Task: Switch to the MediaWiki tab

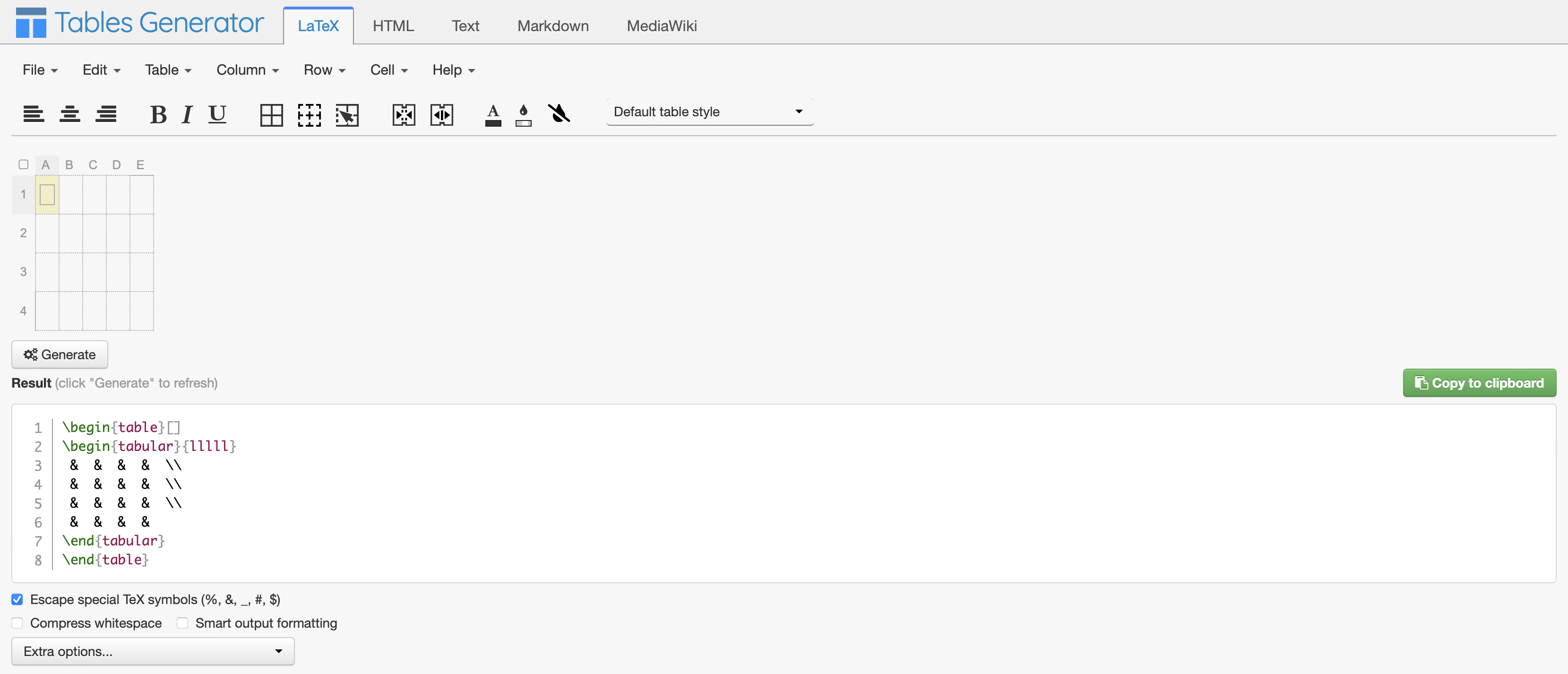Action: (x=662, y=26)
